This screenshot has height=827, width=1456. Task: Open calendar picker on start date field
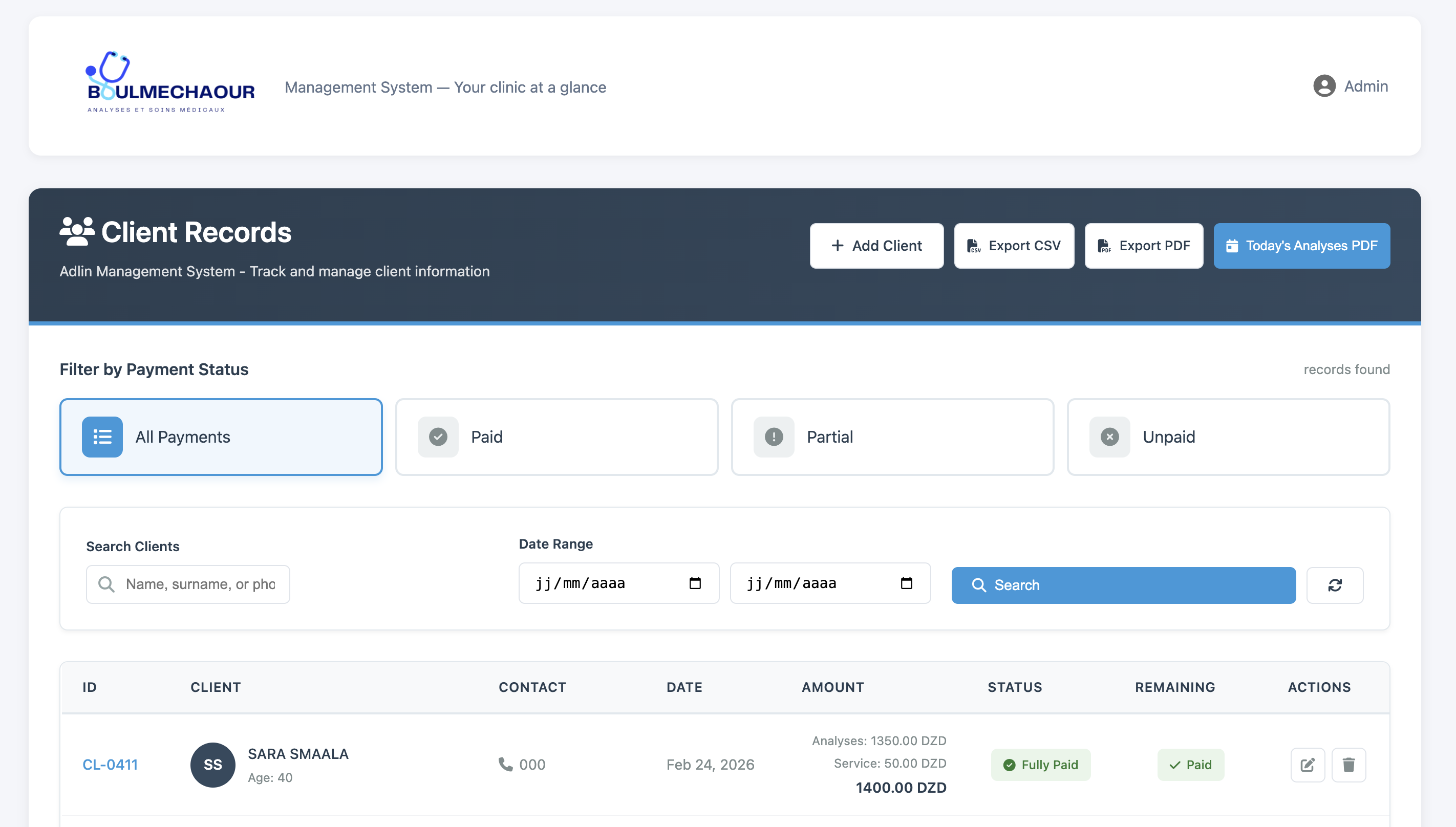695,583
